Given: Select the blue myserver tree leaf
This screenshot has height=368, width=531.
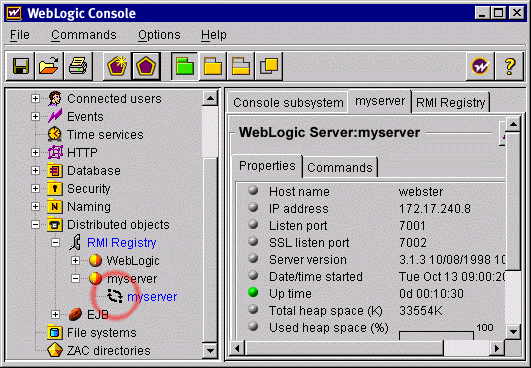Looking at the screenshot, I should click(x=152, y=297).
